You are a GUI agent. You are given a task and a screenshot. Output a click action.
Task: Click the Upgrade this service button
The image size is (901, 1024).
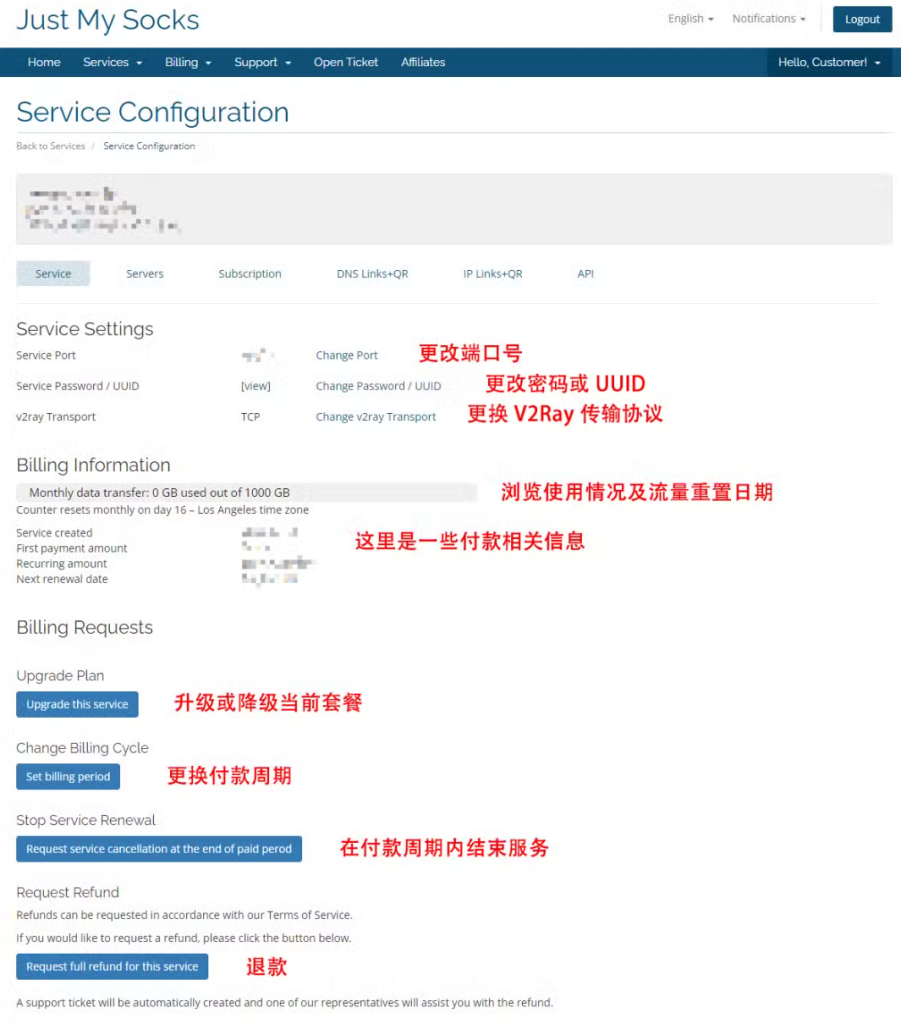click(77, 705)
